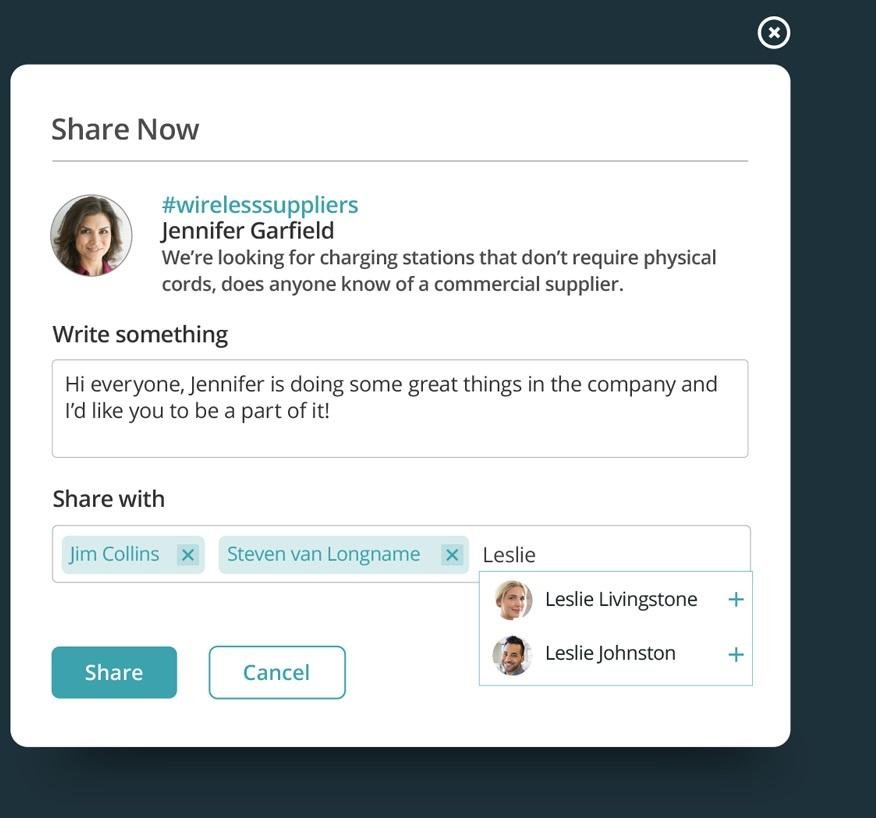
Task: Choose Leslie Johnston from the suggestions
Action: (x=610, y=654)
